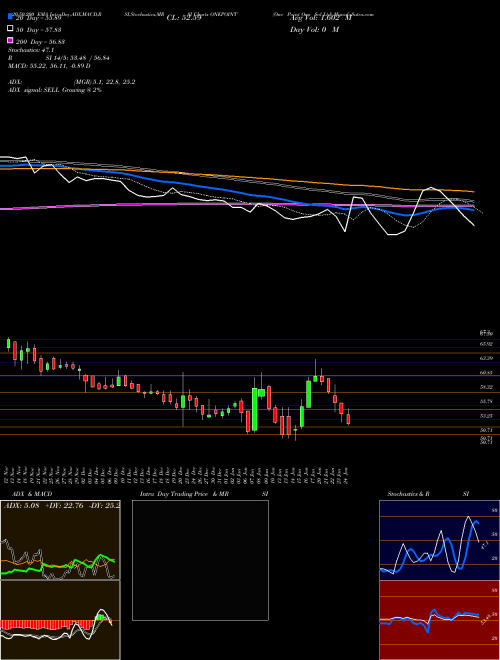Click the '(MGR) 5.1, 22.8, 25.2' ADX values
The image size is (500, 660).
[x=104, y=82]
